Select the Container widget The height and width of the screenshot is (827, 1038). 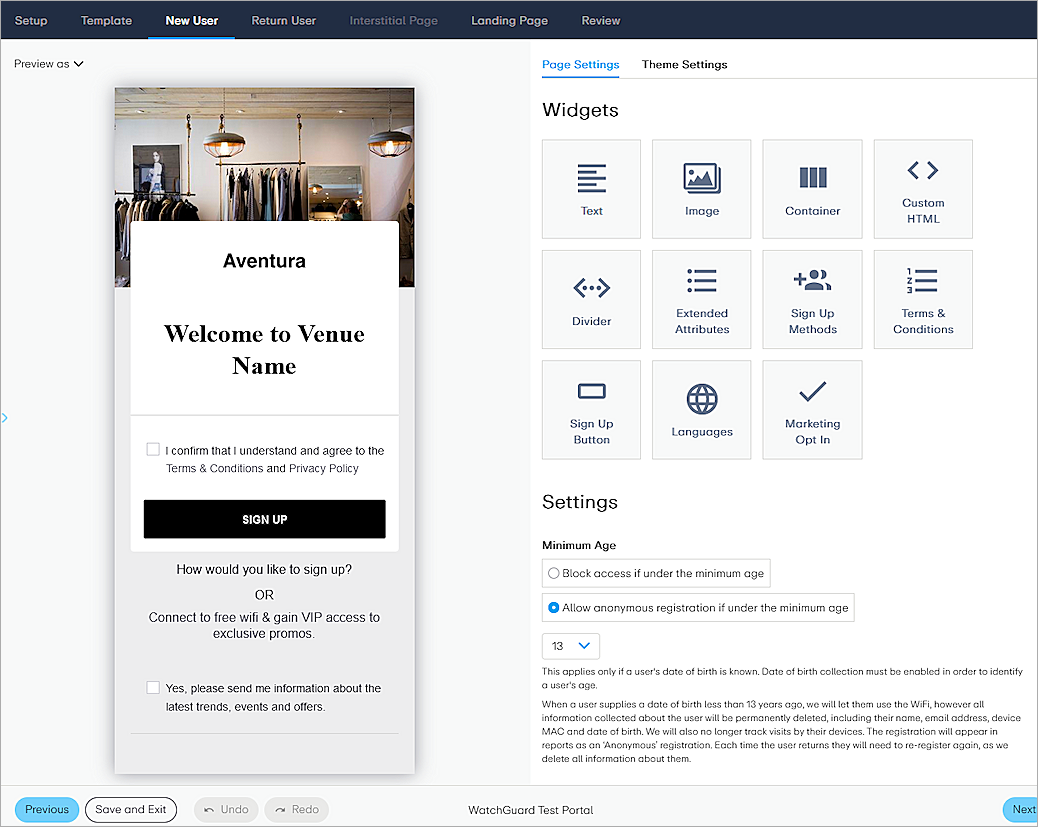[x=812, y=189]
